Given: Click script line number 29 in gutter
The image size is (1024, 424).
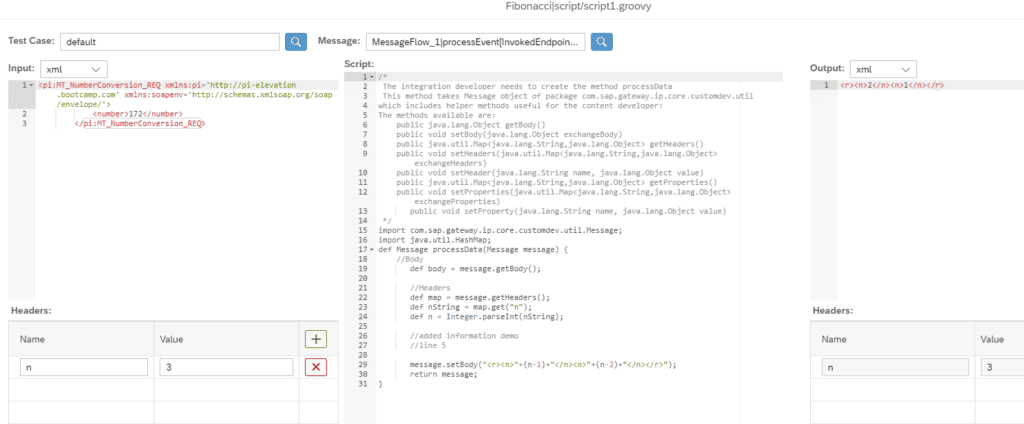Looking at the screenshot, I should 362,365.
